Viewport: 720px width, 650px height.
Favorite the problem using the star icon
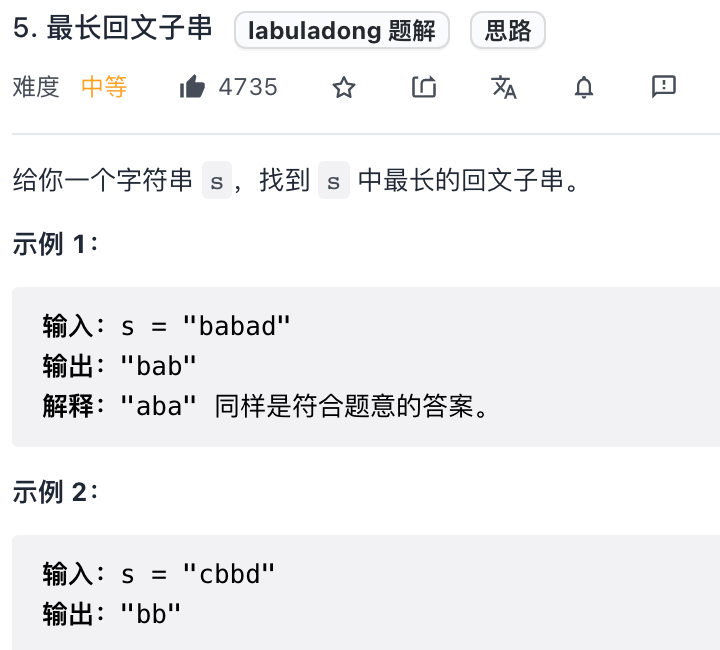344,88
